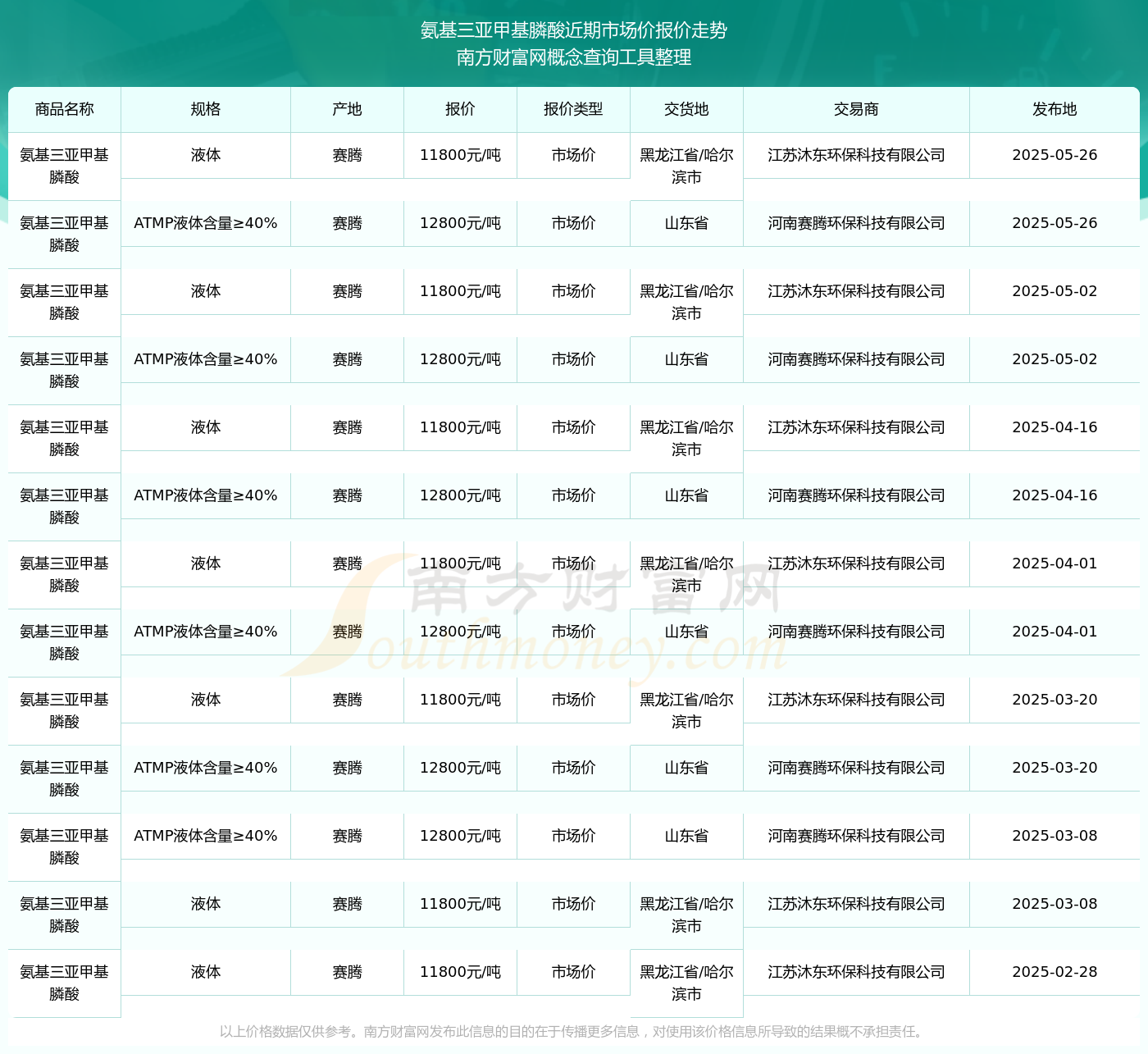Click ATMP液体含量≥40% in the 2025-03-08 row
1148x1054 pixels.
pyautogui.click(x=206, y=836)
